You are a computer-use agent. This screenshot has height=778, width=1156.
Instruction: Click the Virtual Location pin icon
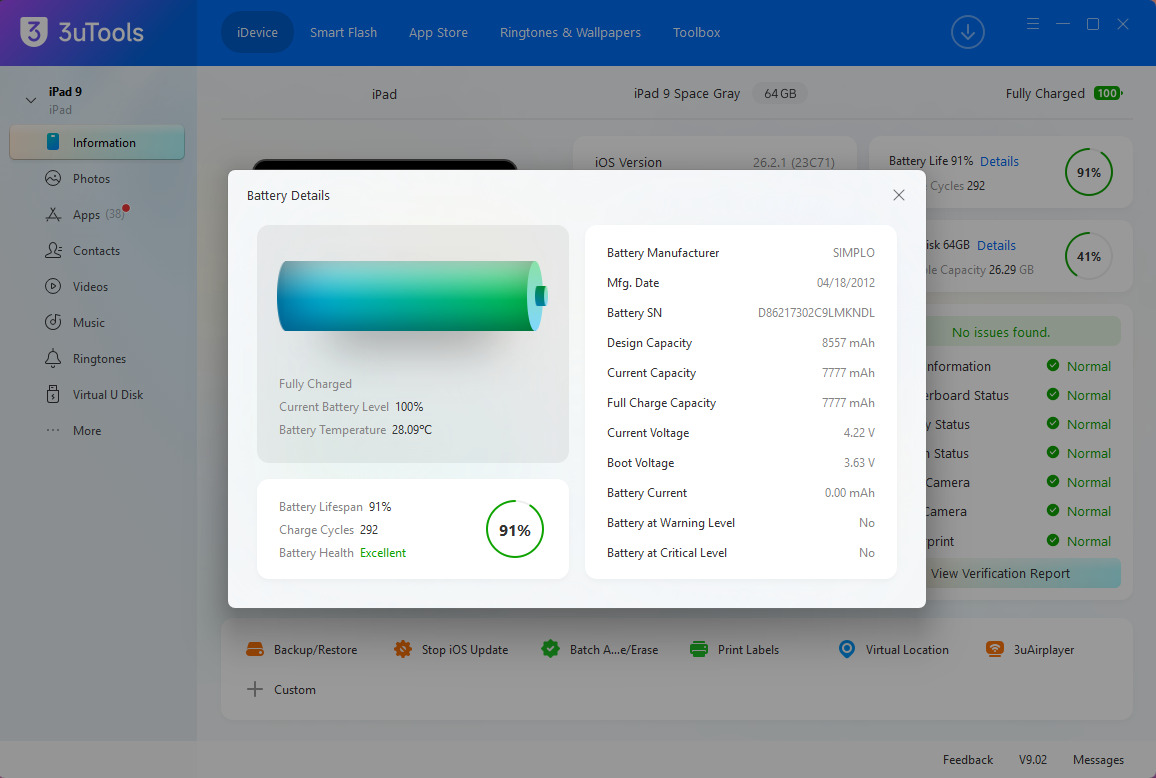(846, 649)
